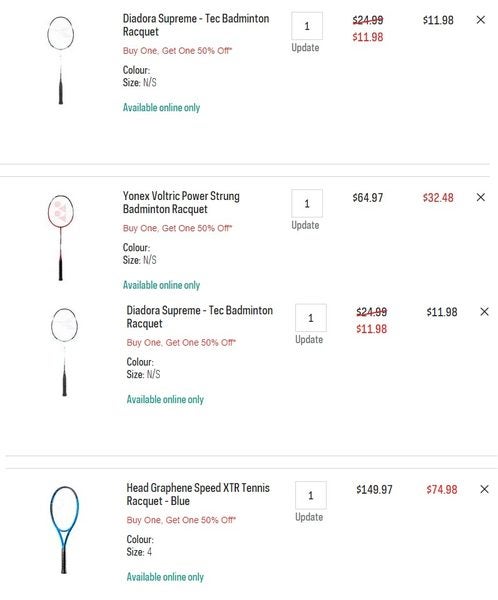Open second Diadora racquet product image
498x600 pixels.
(x=64, y=352)
